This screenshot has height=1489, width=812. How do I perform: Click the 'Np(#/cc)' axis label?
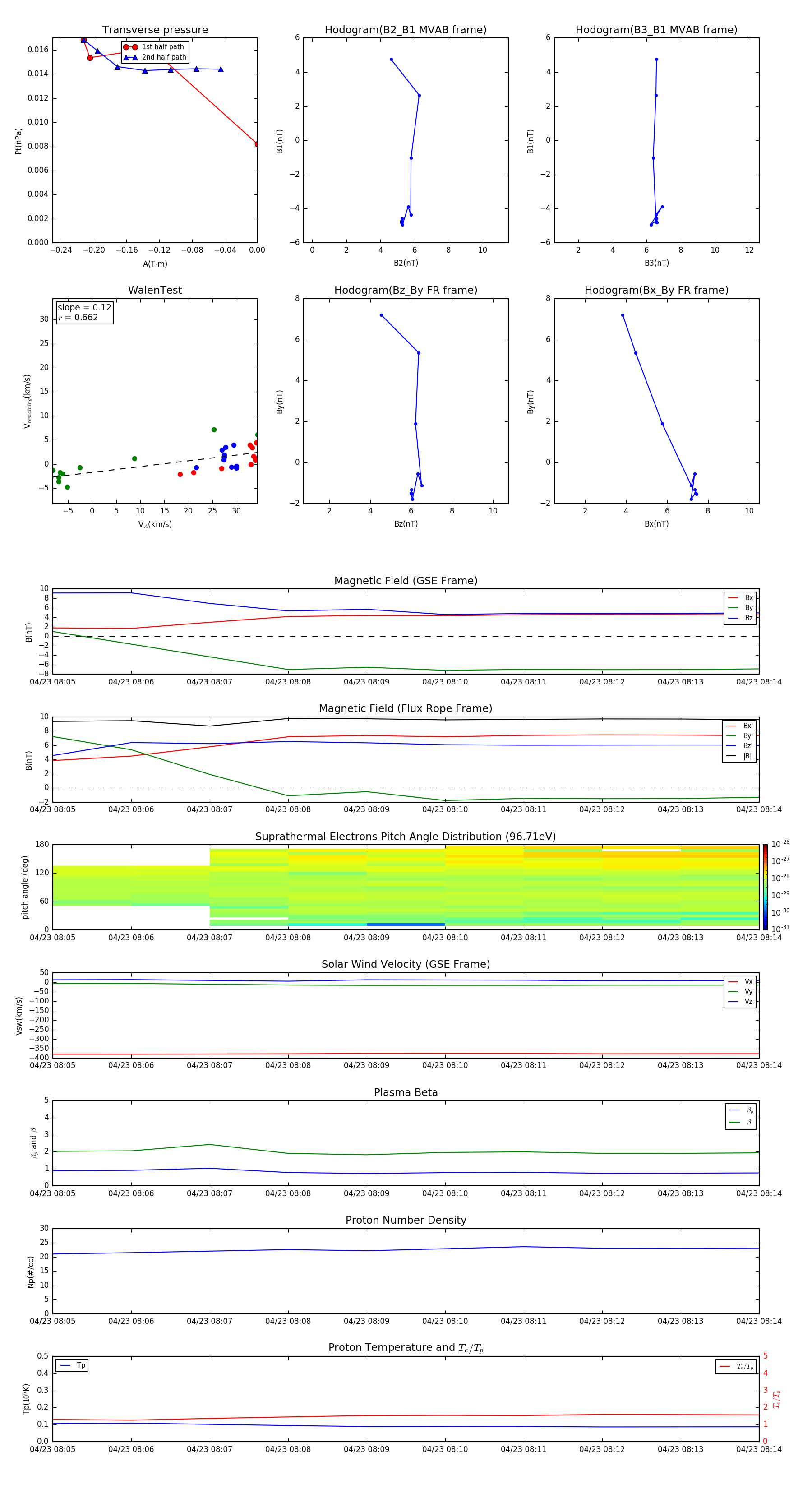click(x=31, y=1272)
